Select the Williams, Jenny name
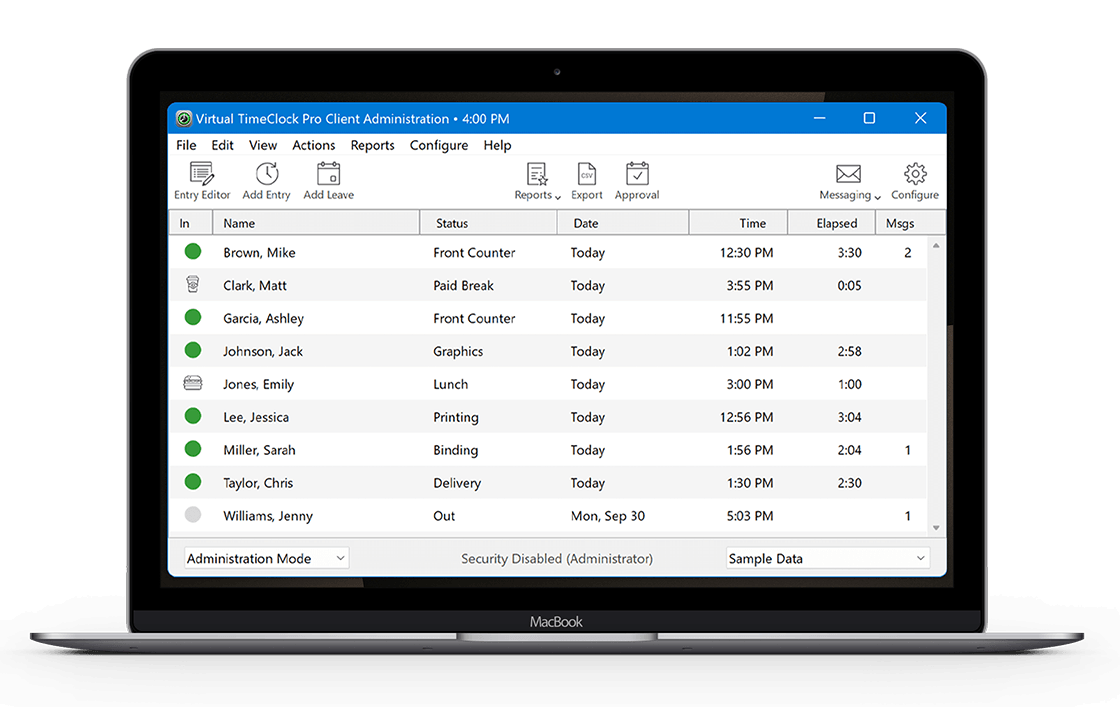 point(268,516)
